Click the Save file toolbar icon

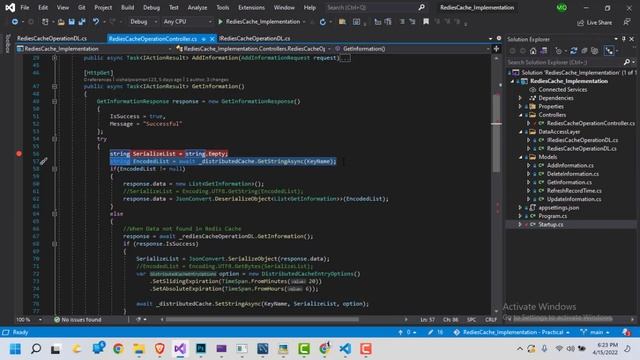pos(71,22)
